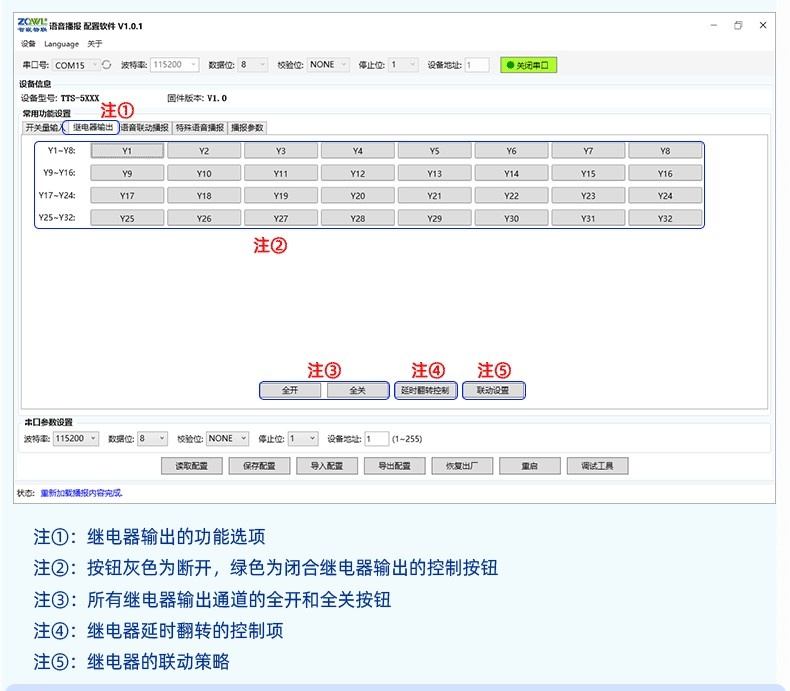Open the top baud rate 115200 dropdown
Image resolution: width=790 pixels, height=691 pixels.
tap(174, 64)
